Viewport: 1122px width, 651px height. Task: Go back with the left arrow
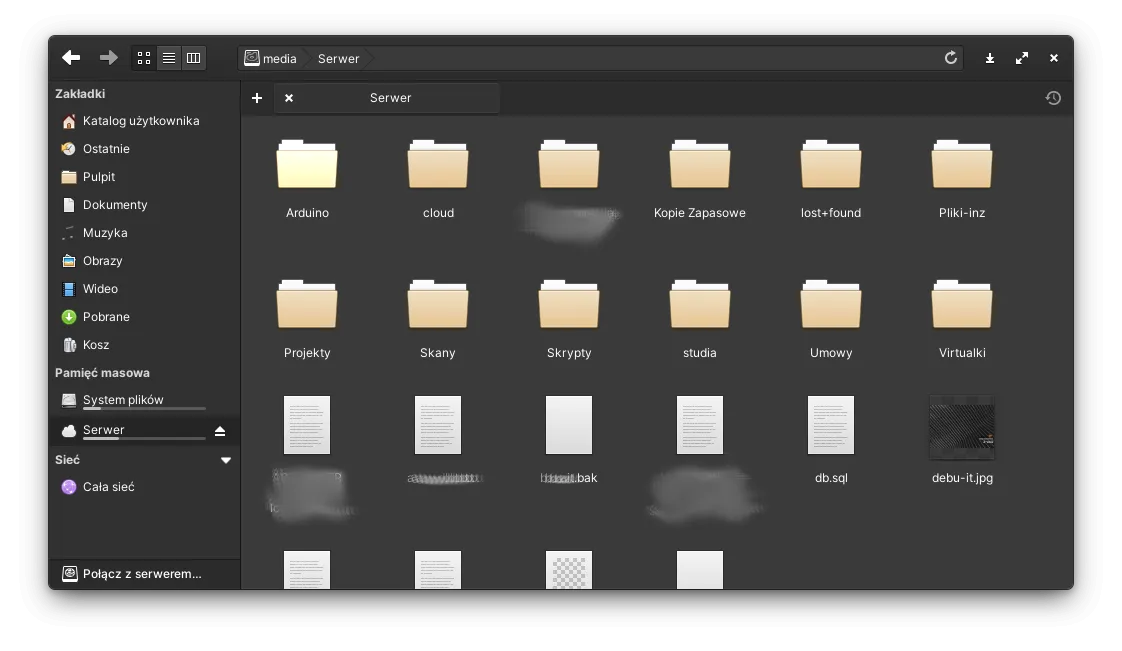point(71,58)
